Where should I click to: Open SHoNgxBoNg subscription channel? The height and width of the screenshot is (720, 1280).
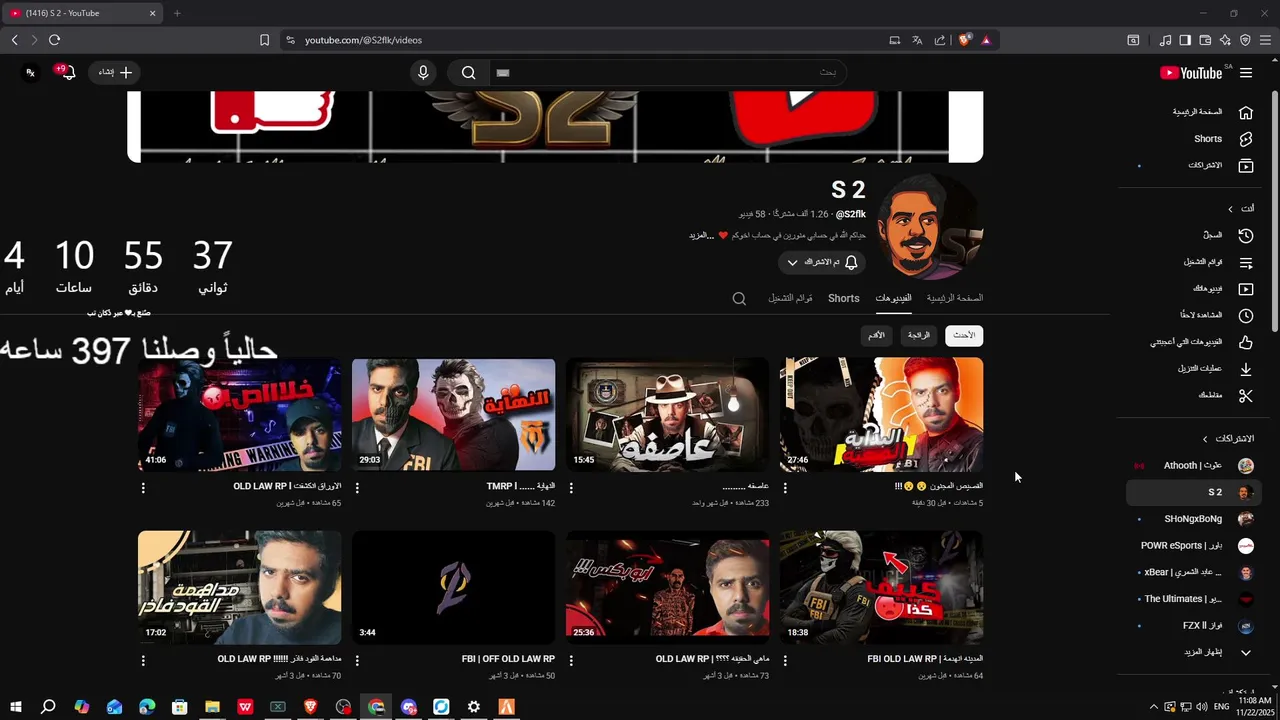pyautogui.click(x=1194, y=519)
